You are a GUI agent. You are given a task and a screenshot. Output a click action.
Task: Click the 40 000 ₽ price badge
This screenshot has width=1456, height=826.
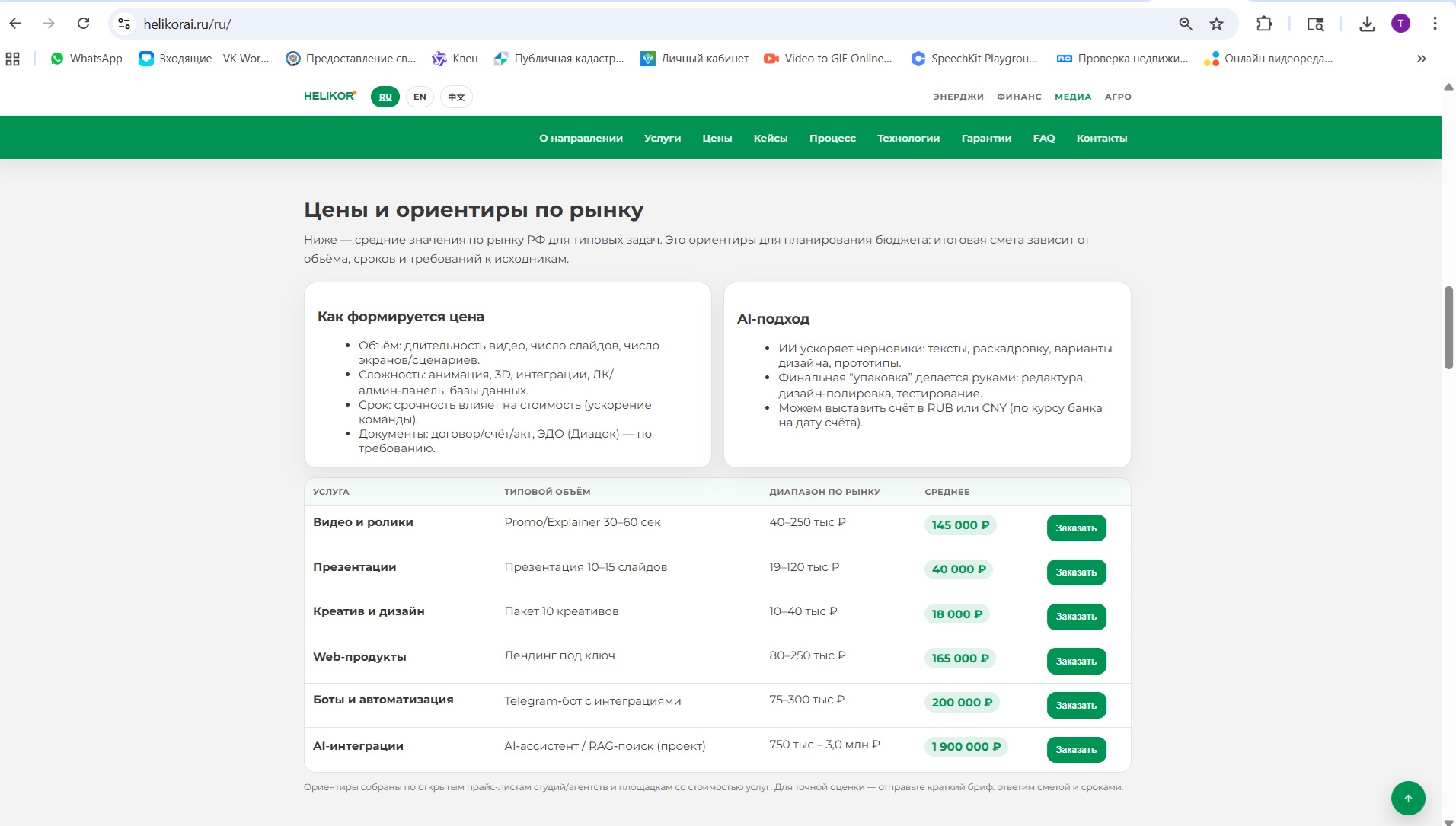coord(959,569)
